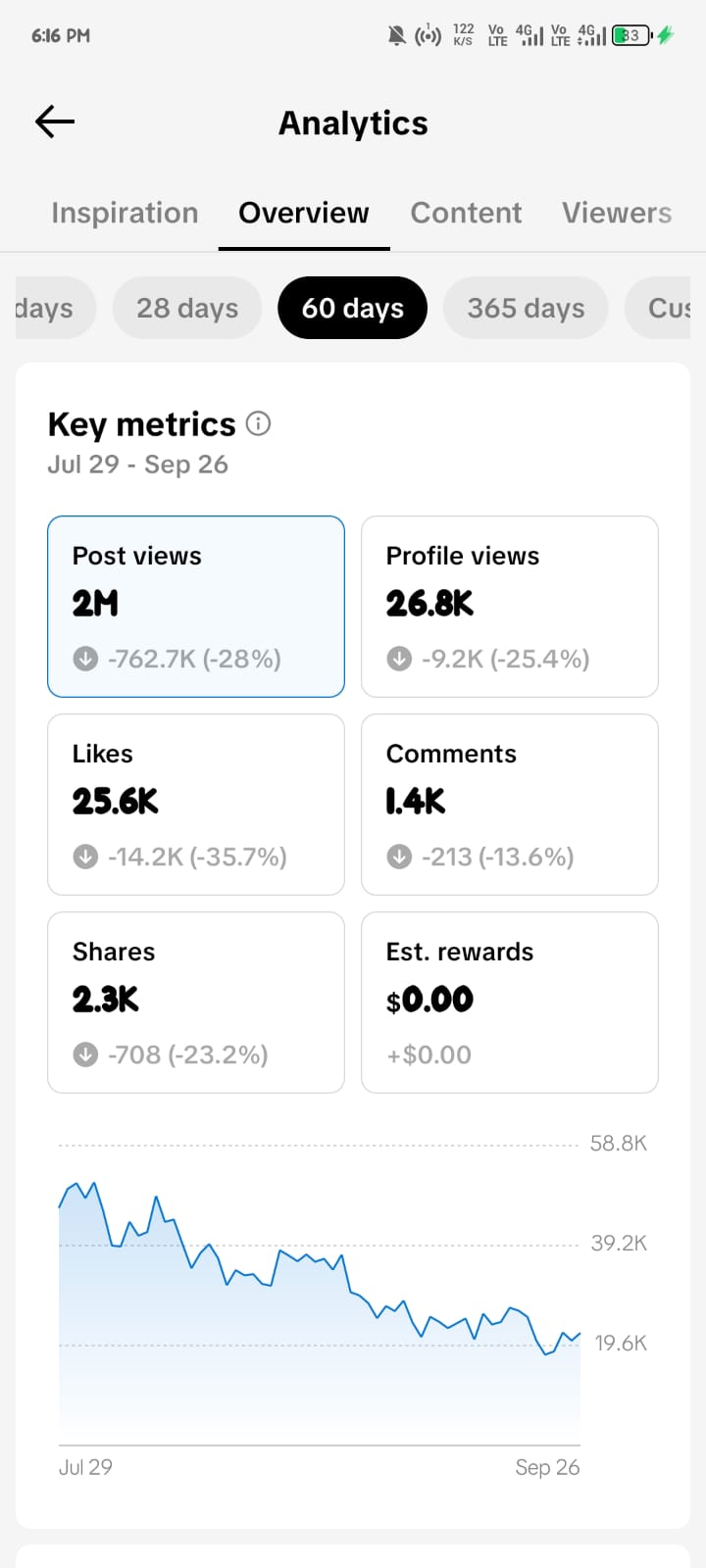Tap the down arrow icon under Post views
The width and height of the screenshot is (706, 1568).
(85, 659)
